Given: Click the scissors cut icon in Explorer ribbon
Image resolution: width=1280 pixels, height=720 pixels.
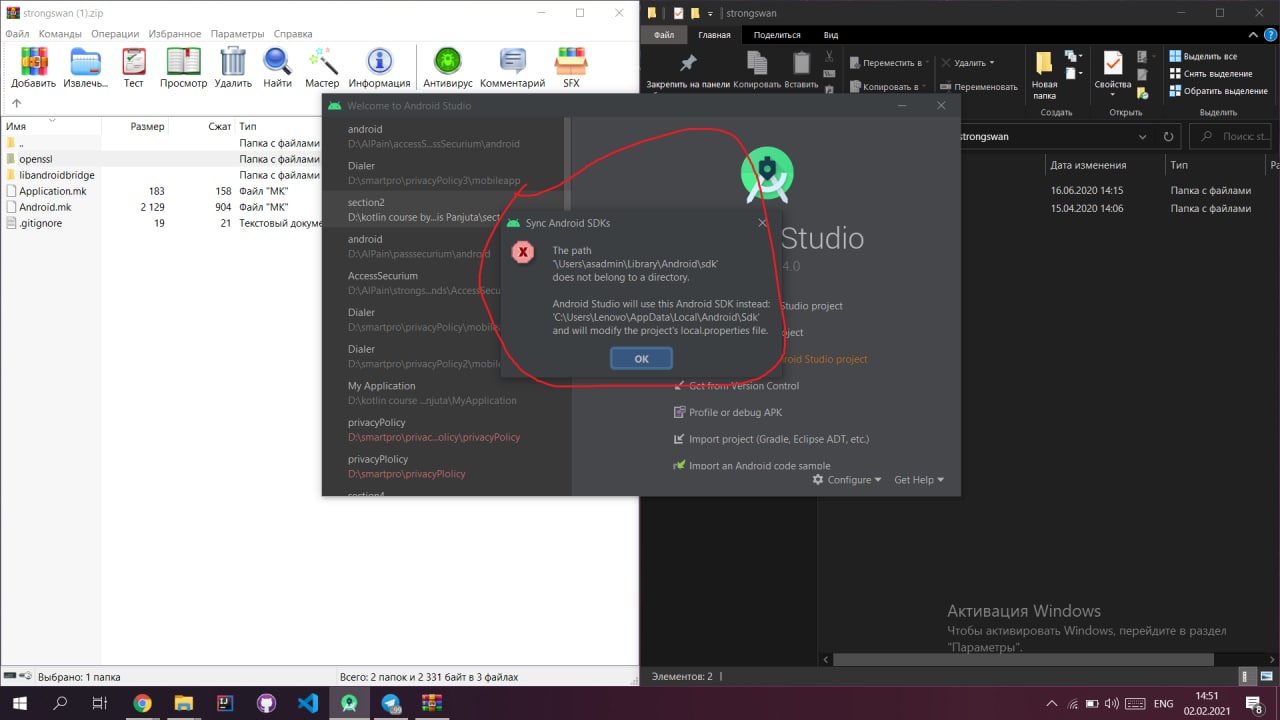Looking at the screenshot, I should click(829, 57).
